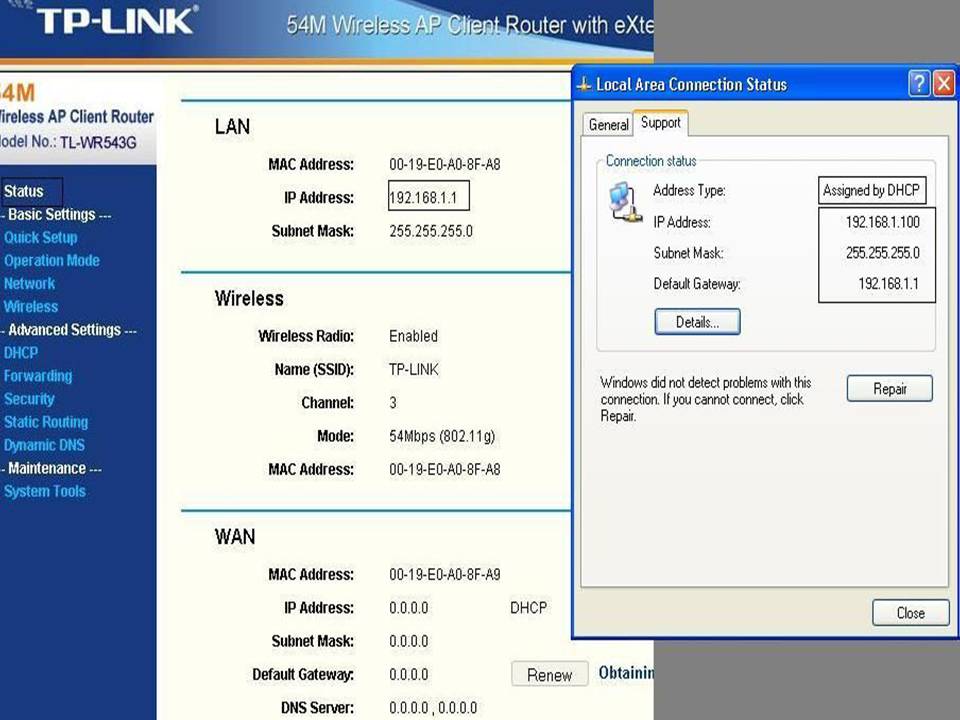Viewport: 960px width, 720px height.
Task: Go to Static Routing settings
Action: point(45,421)
